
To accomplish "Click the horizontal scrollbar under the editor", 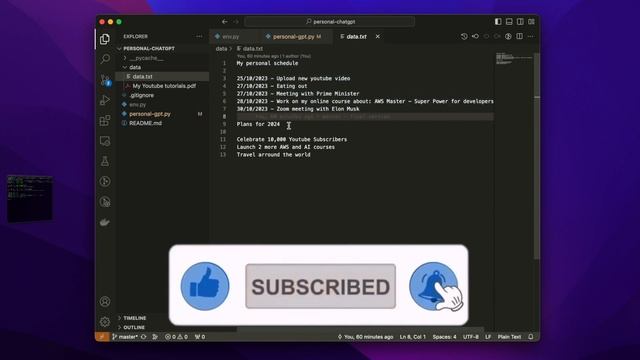I will tap(361, 329).
